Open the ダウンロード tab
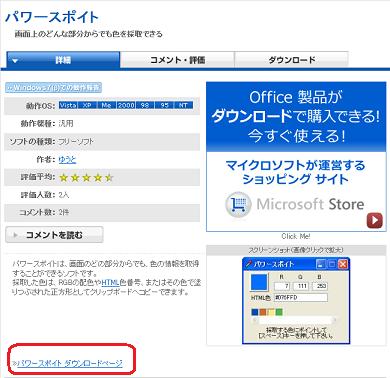Image resolution: width=390 pixels, height=378 pixels. coord(292,60)
